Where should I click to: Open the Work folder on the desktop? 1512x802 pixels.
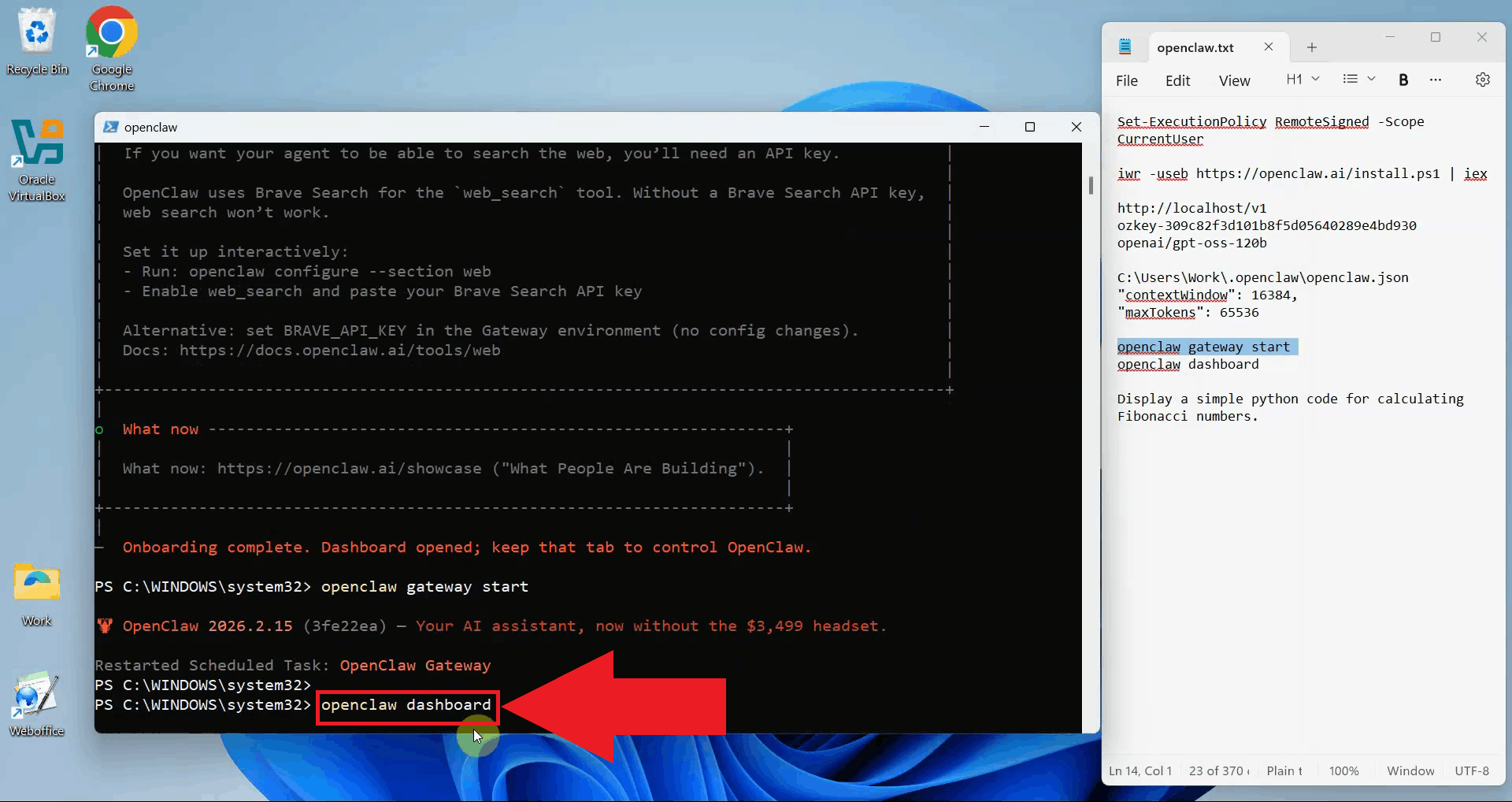click(37, 594)
